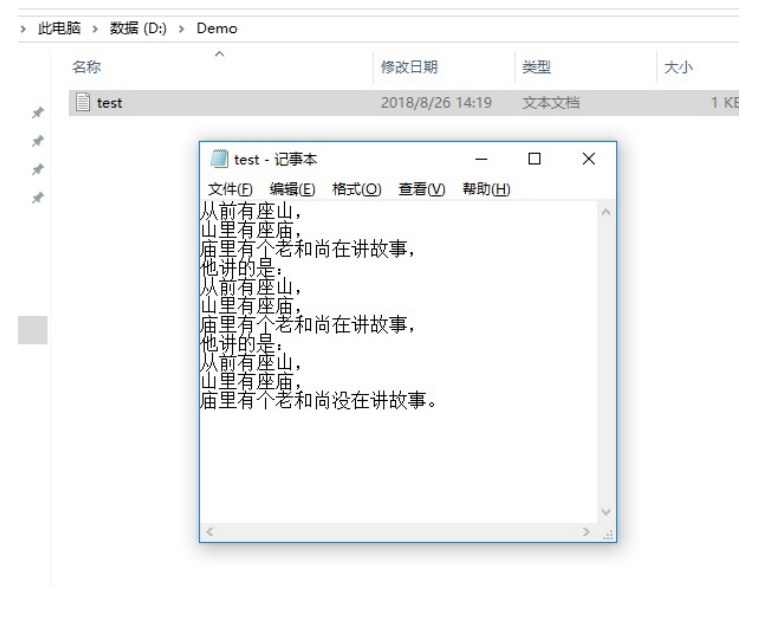Click the last line 庙里有个老和尚没在讲故事。
Screen dimensions: 758x626
pyautogui.click(x=318, y=400)
